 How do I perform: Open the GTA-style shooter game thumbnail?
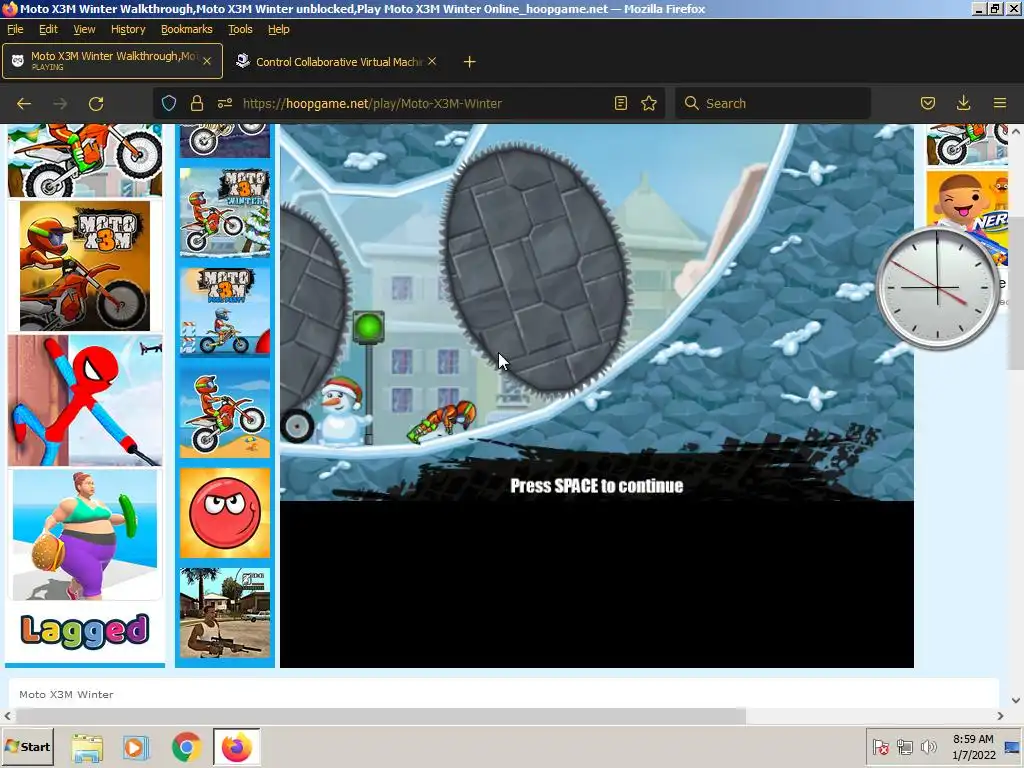225,613
